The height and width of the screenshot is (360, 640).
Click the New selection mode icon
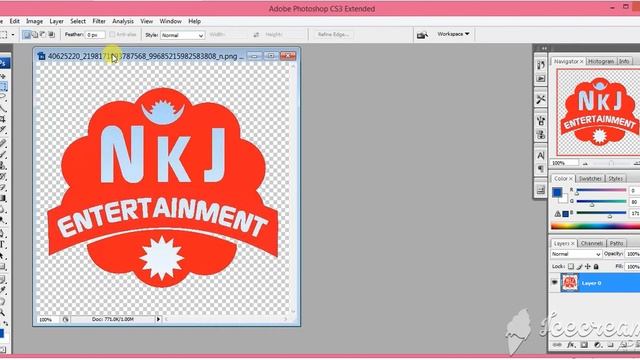27,35
